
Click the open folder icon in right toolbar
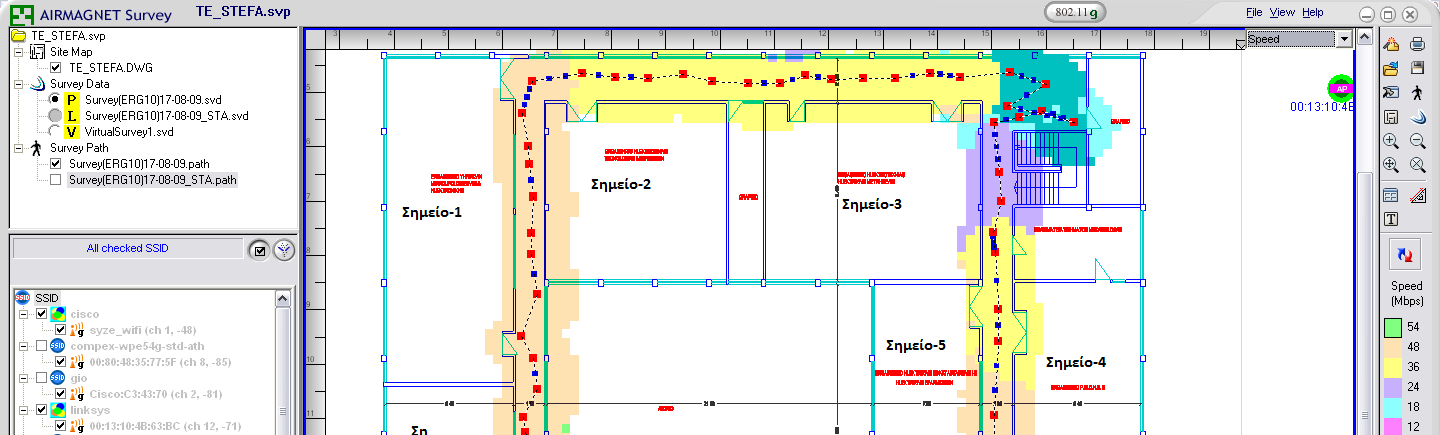(x=1391, y=68)
